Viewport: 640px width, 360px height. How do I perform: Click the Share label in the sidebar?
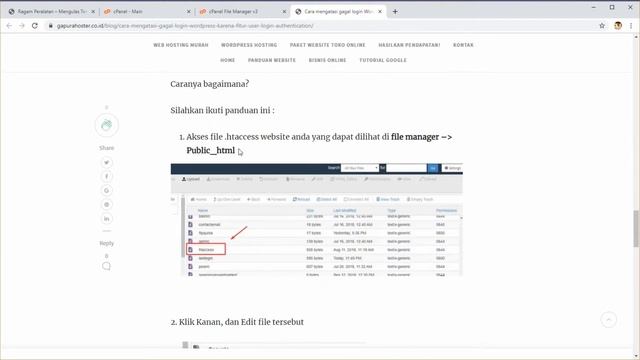click(x=107, y=148)
